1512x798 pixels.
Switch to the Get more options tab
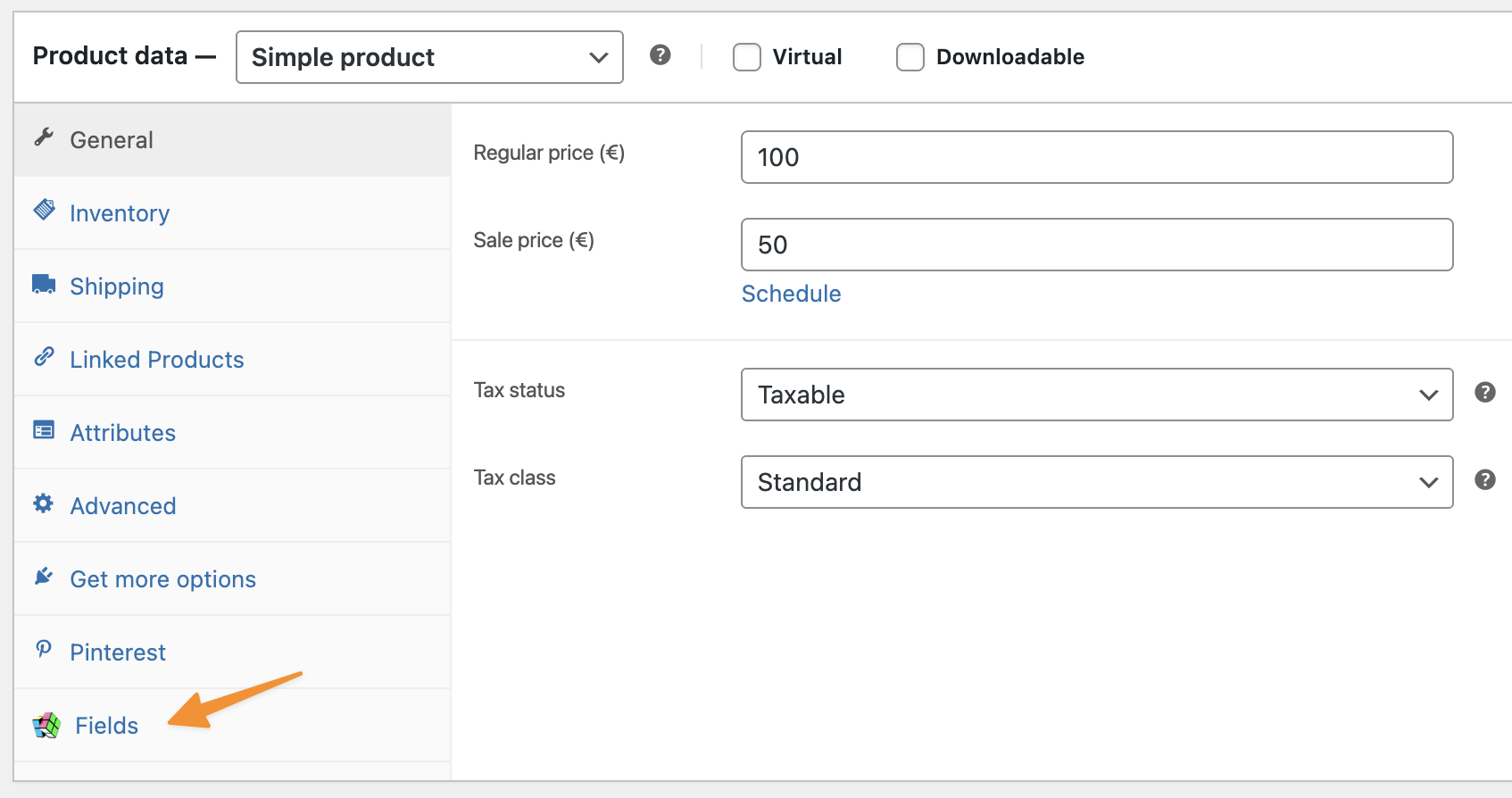click(x=162, y=579)
